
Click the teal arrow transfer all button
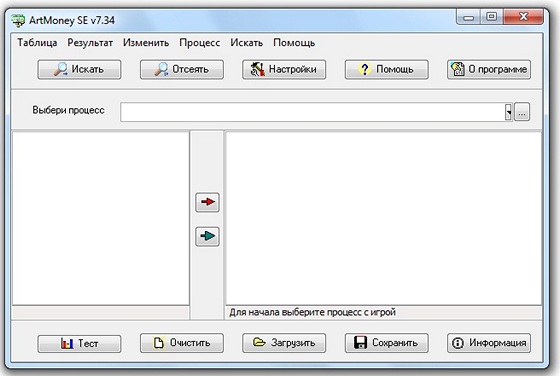point(208,236)
